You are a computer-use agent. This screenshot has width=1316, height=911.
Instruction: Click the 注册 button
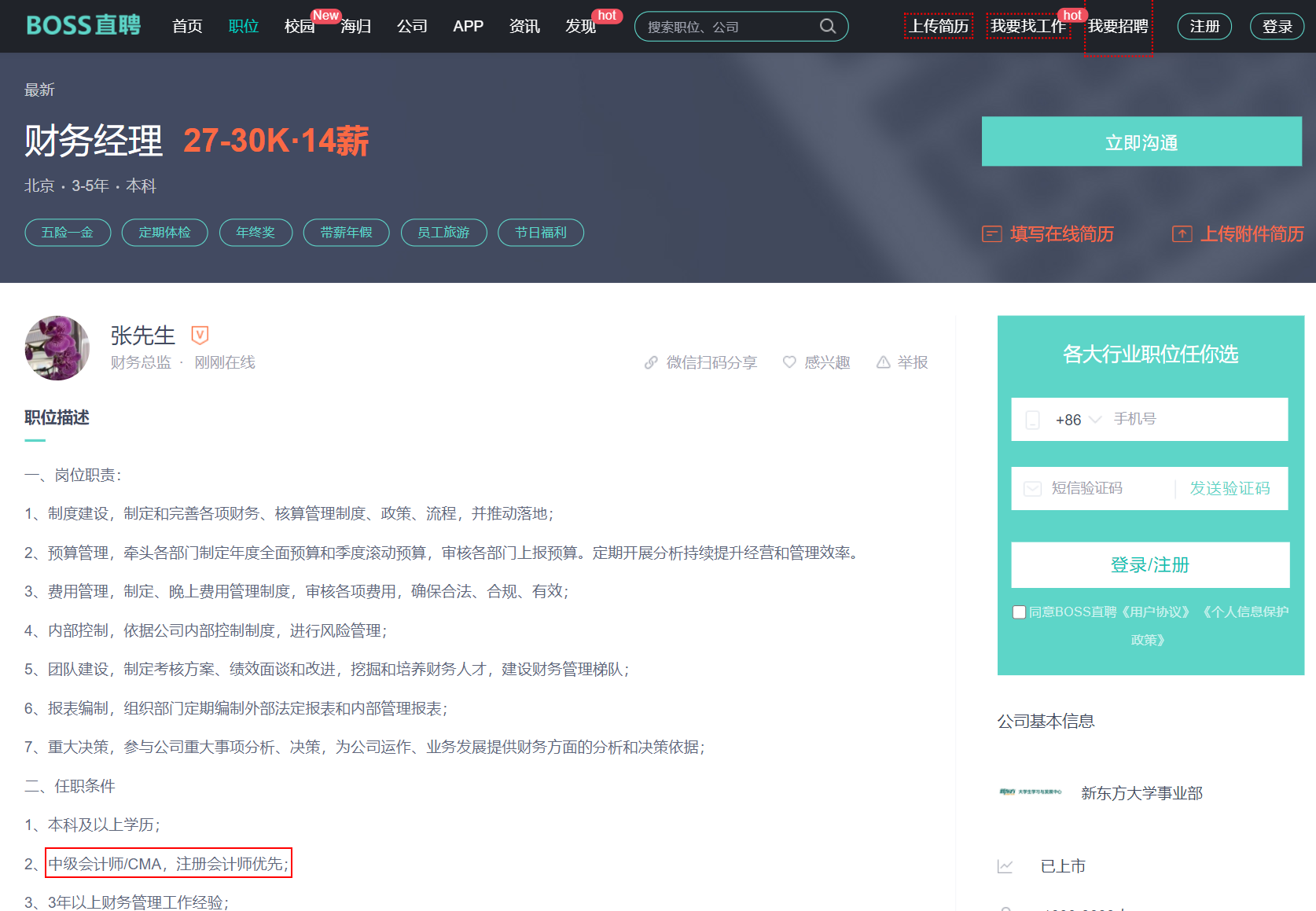point(1204,26)
